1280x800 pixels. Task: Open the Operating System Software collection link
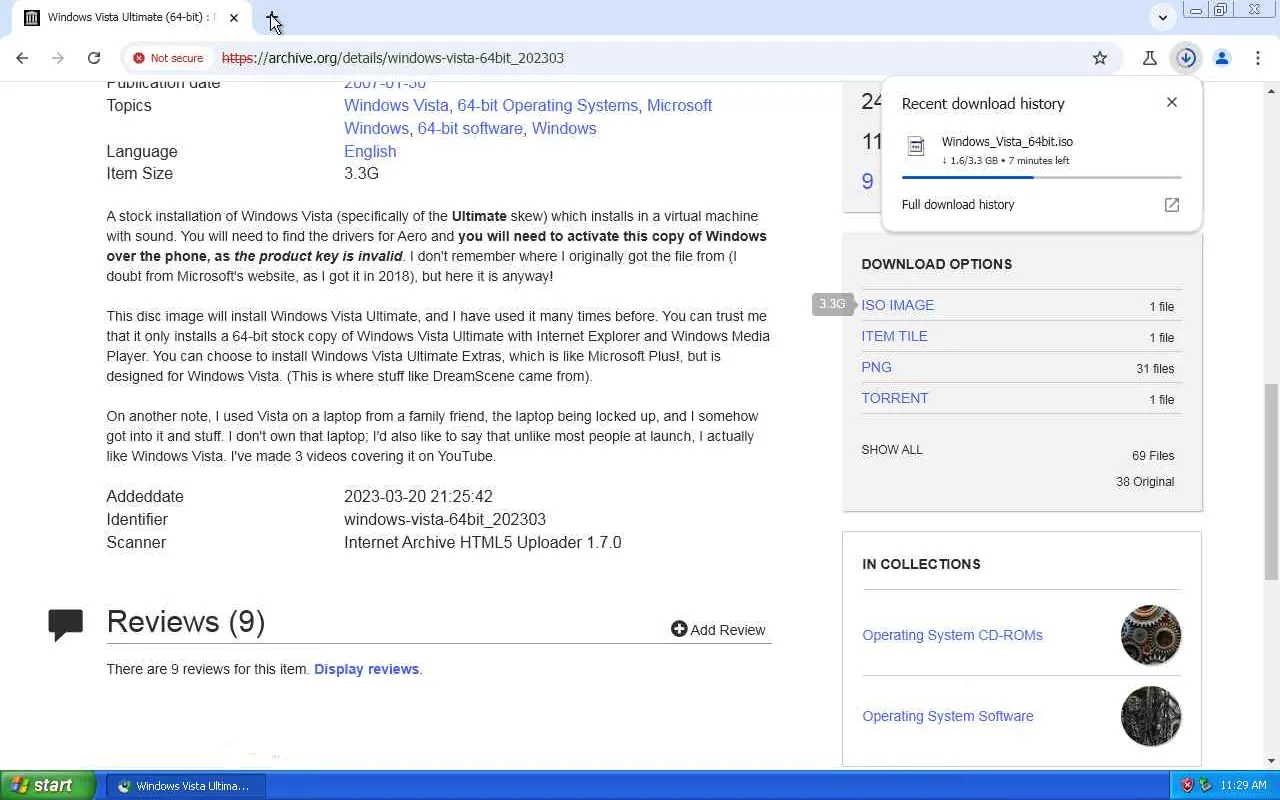[x=948, y=716]
